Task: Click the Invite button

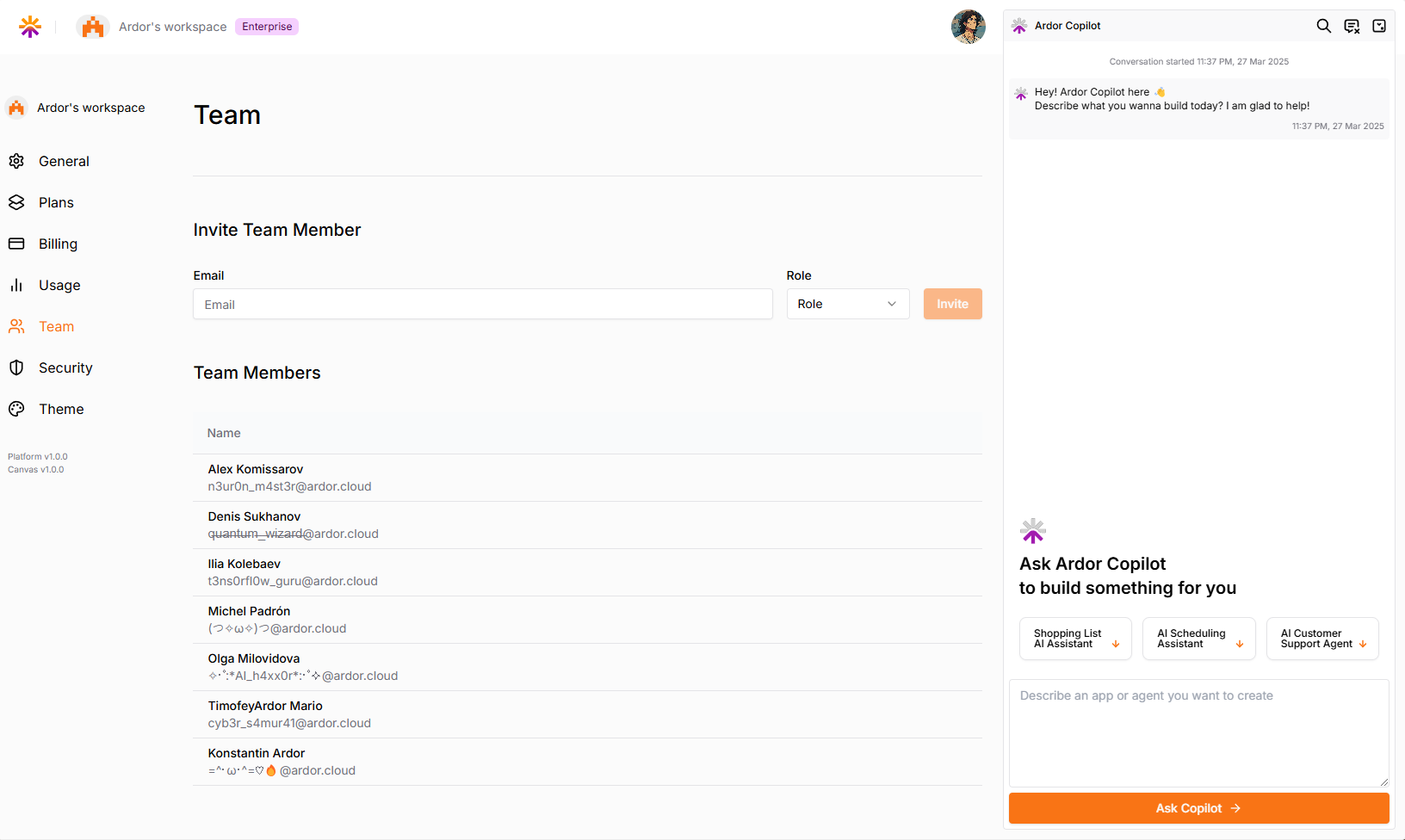Action: pyautogui.click(x=953, y=304)
